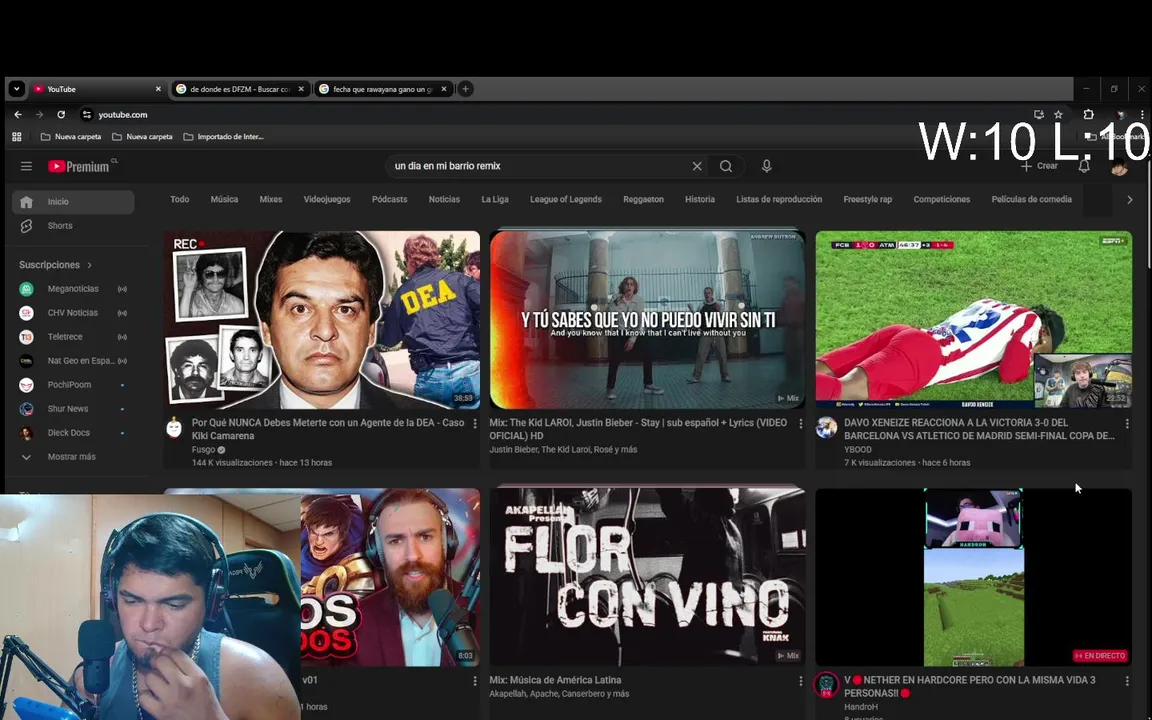Open the site information icon in the address bar
Screen dimensions: 1152x720
pos(87,115)
